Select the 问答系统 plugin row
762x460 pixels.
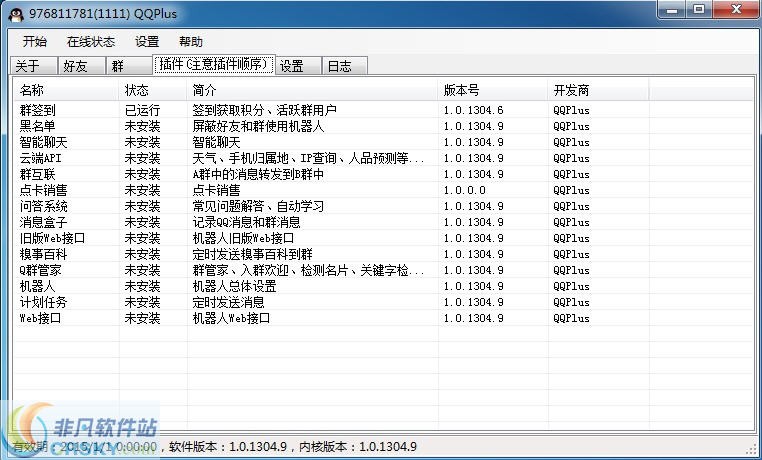tap(383, 206)
